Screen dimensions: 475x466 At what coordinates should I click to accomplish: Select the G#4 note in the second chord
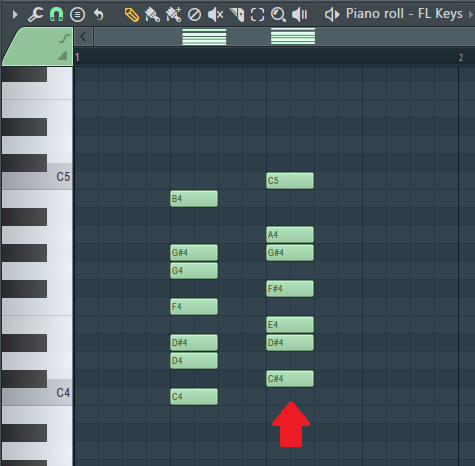(x=290, y=253)
